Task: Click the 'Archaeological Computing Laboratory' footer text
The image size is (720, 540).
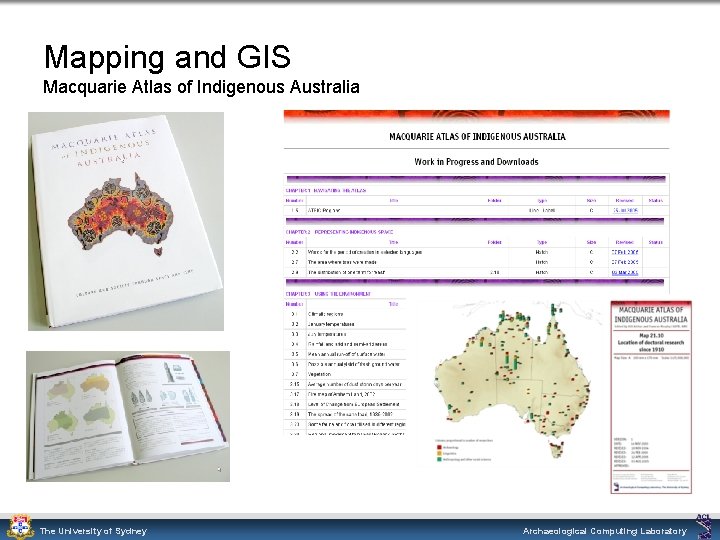Action: [605, 531]
